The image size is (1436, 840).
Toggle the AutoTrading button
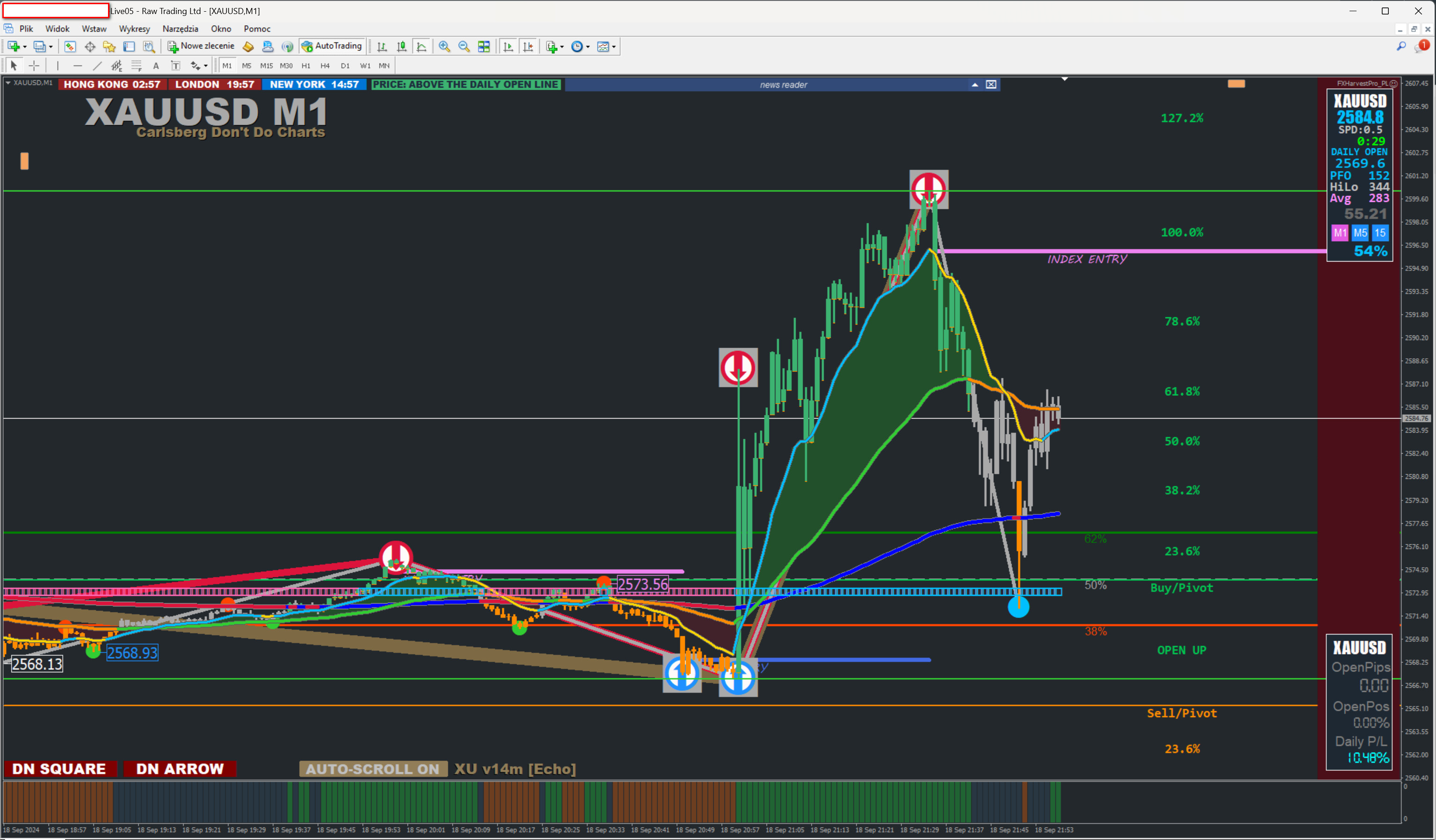pos(332,46)
